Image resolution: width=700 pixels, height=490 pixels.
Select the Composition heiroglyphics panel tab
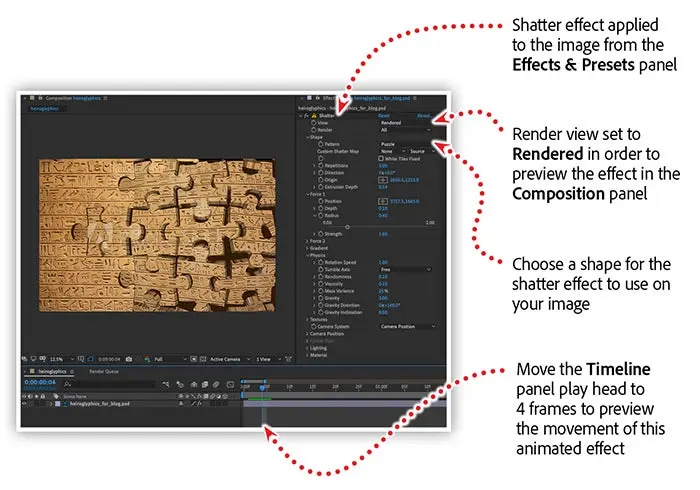pos(73,98)
